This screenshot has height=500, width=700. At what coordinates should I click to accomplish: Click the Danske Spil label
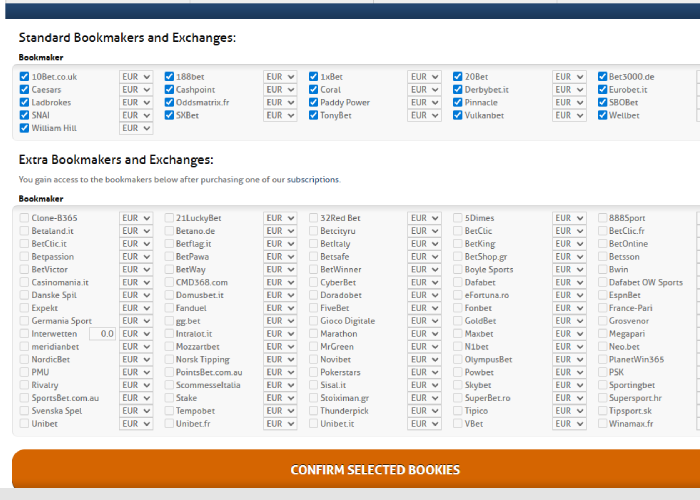coord(54,295)
